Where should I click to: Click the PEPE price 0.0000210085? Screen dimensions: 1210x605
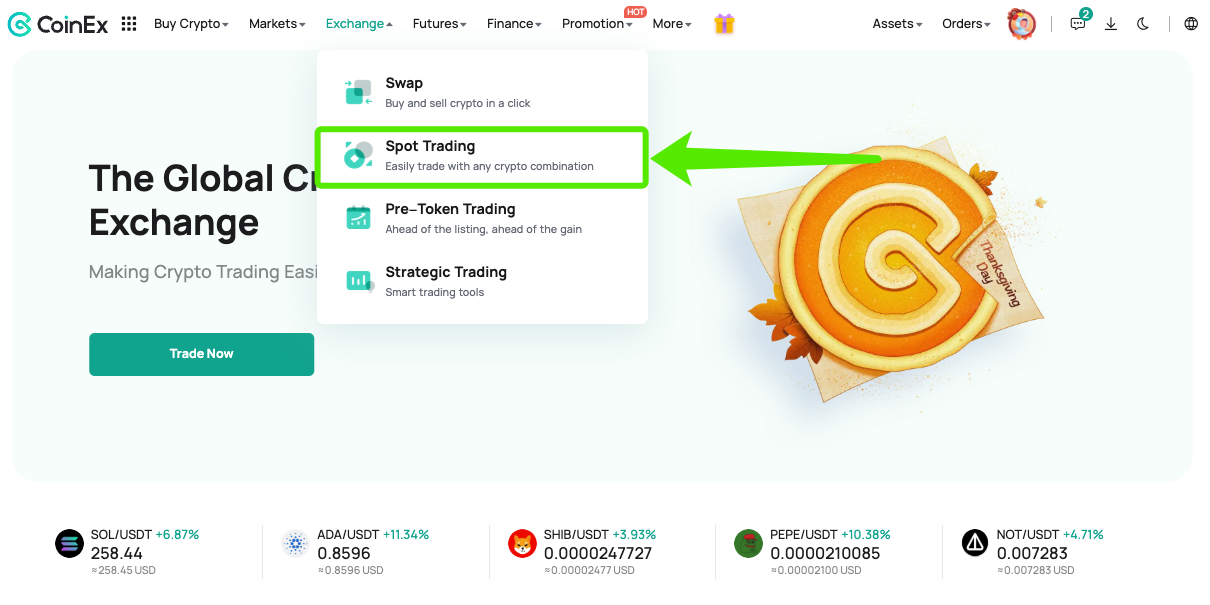(825, 553)
